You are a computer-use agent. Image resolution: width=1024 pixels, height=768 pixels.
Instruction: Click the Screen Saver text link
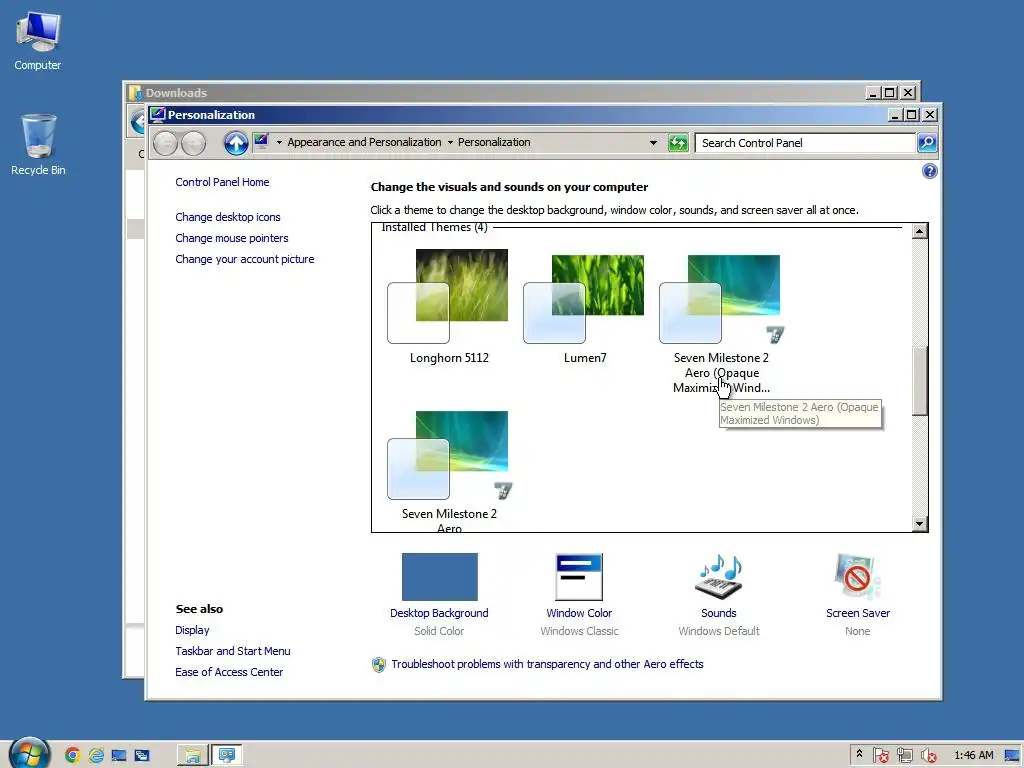(857, 613)
